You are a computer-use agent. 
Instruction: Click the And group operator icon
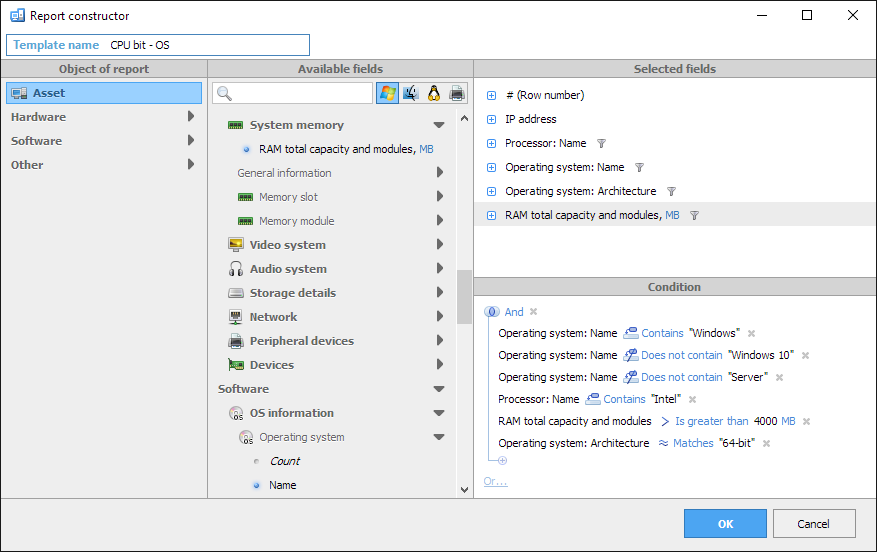[492, 312]
